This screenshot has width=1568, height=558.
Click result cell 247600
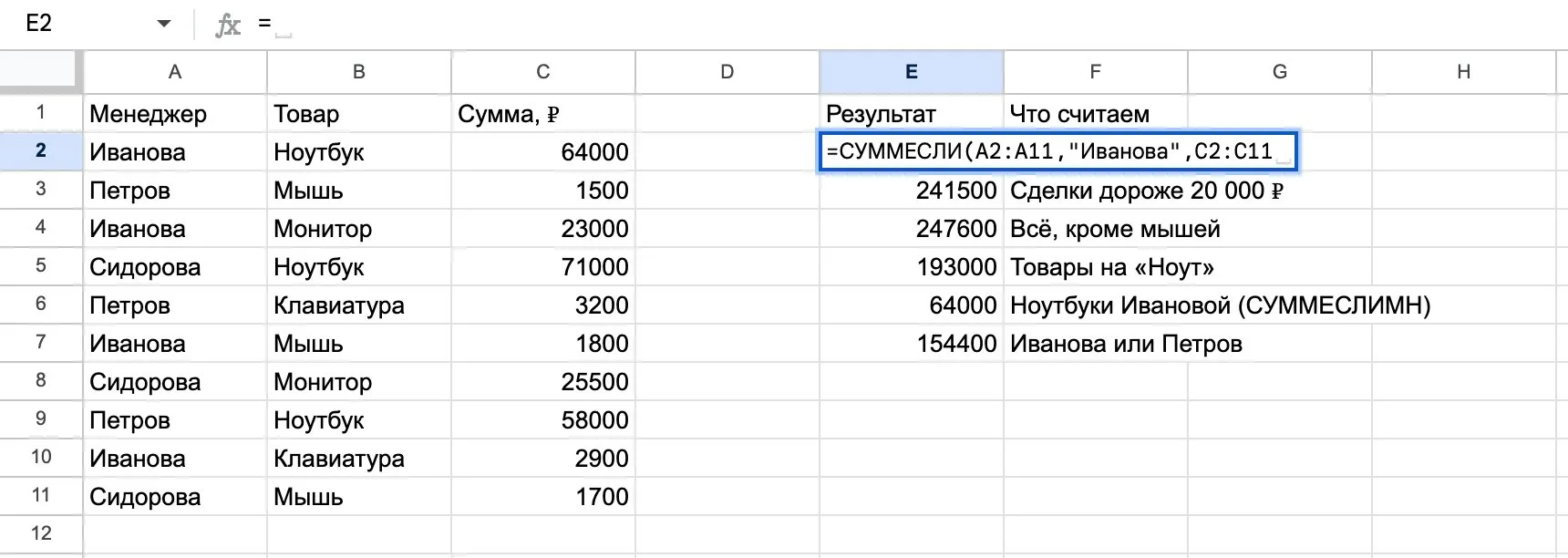(912, 229)
